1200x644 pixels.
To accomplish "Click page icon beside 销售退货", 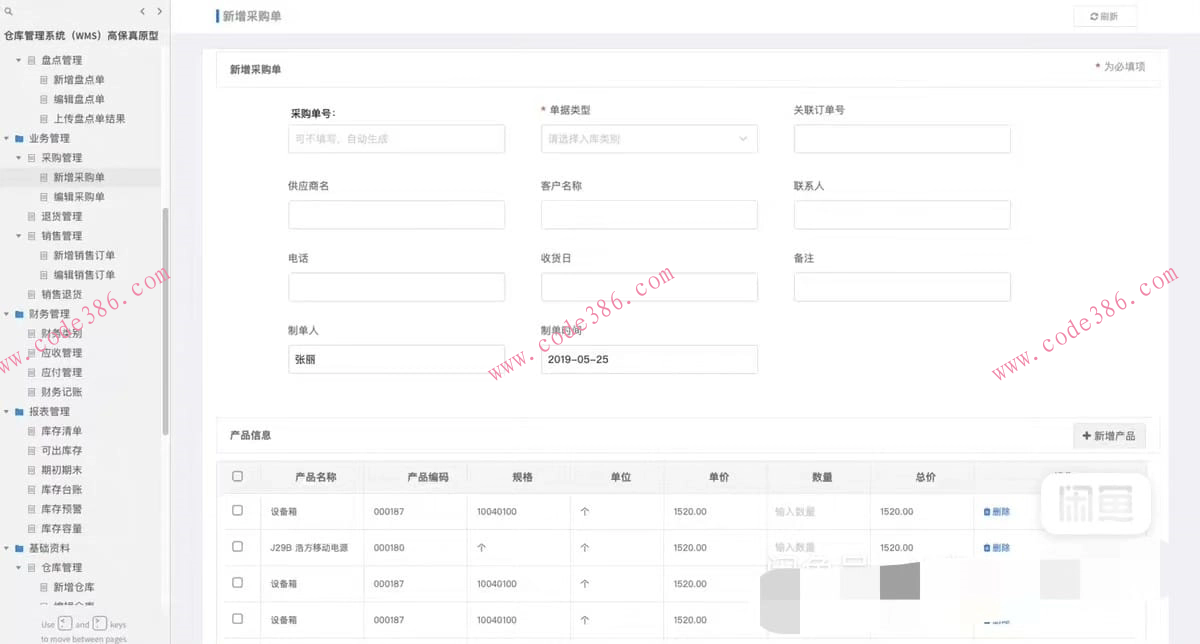I will pos(32,295).
